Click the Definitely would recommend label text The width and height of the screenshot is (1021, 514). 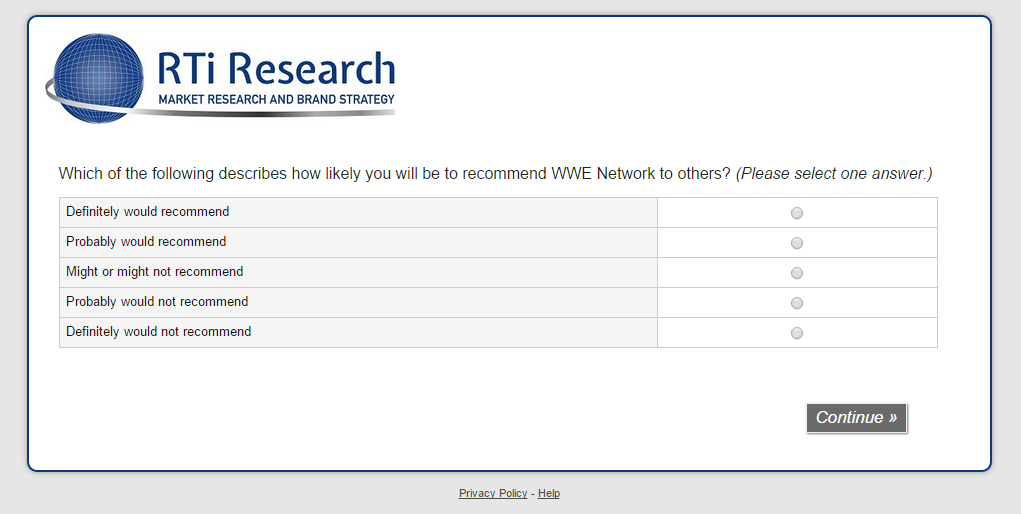point(147,212)
